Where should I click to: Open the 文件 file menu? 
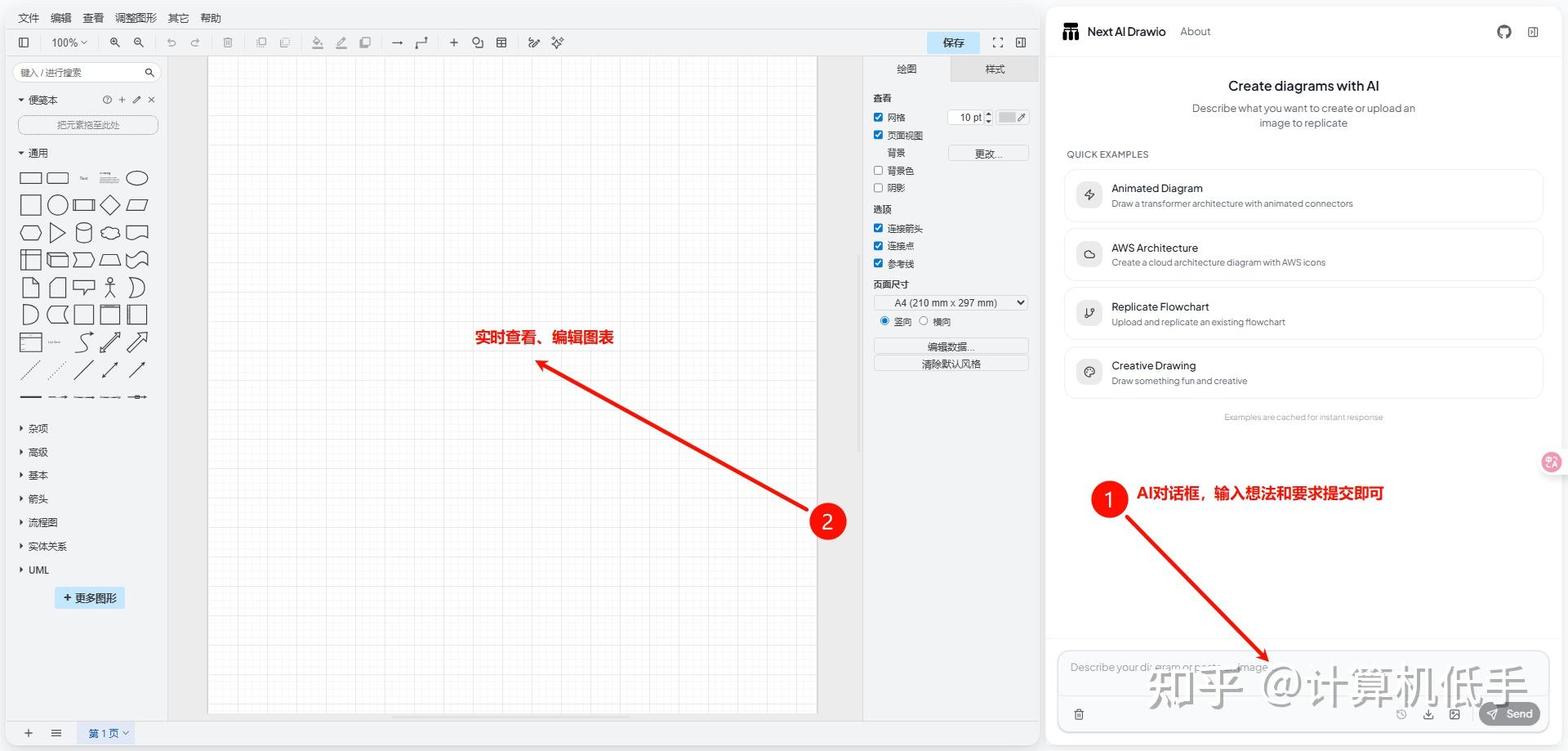29,18
